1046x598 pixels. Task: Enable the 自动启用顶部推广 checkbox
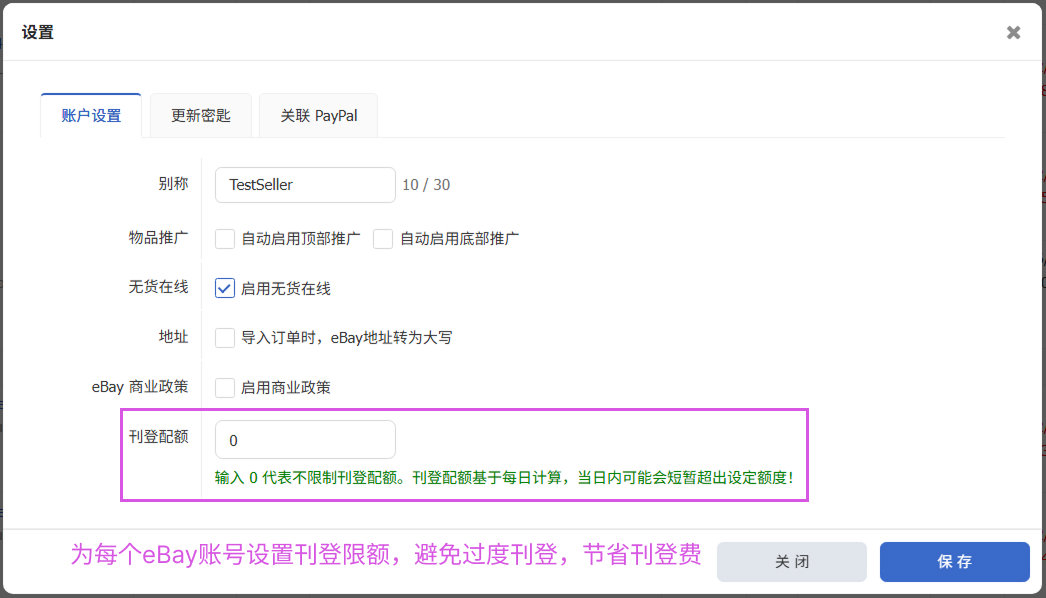coord(225,239)
